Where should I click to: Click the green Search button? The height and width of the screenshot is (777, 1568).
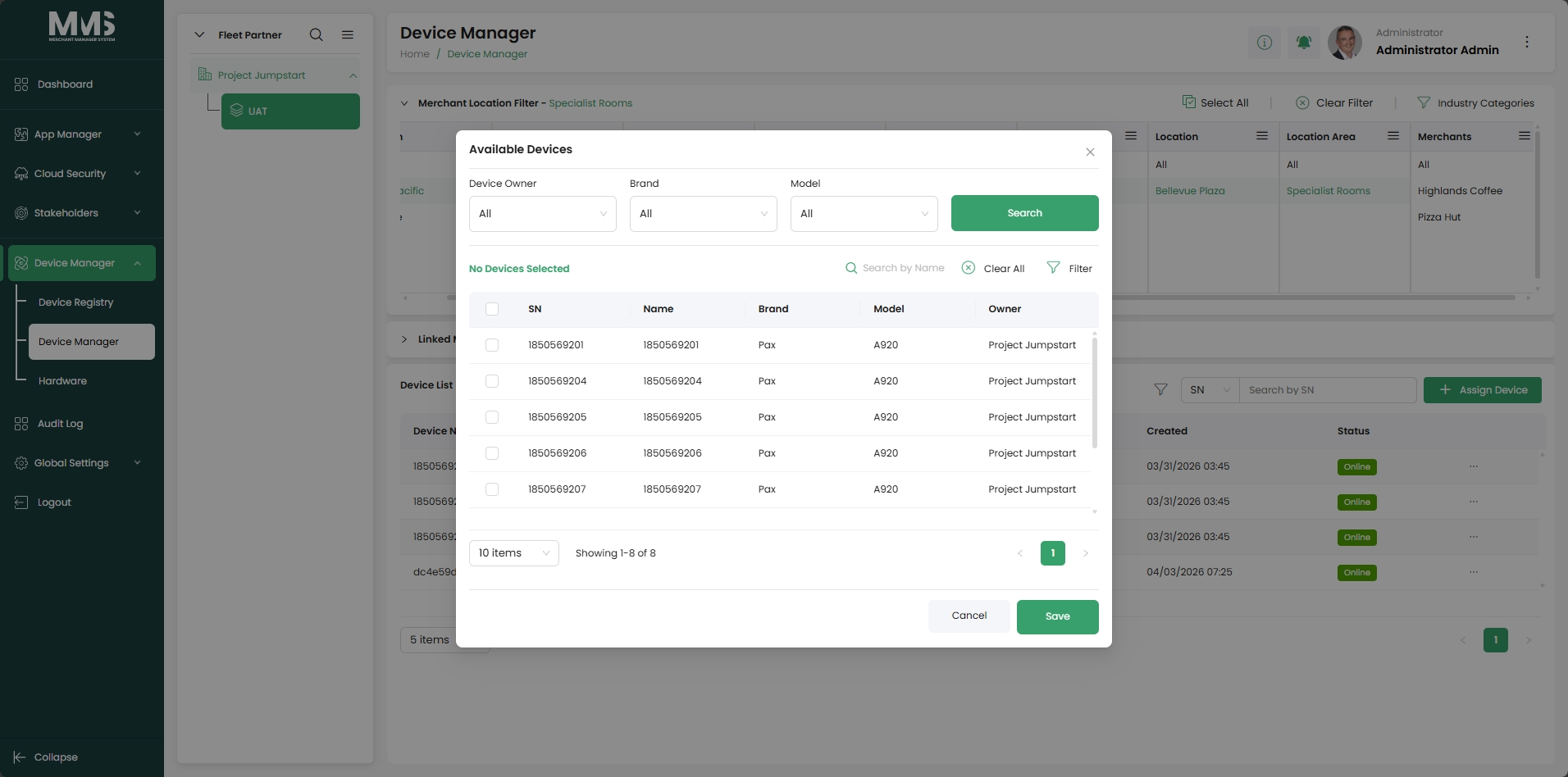tap(1025, 213)
